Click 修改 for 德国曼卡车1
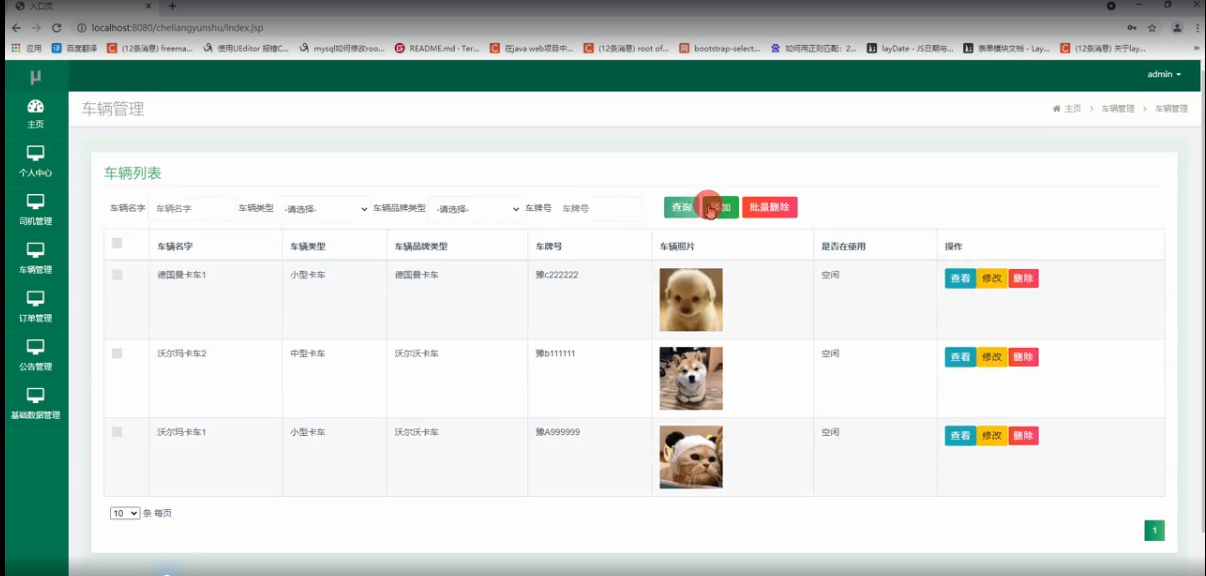This screenshot has height=576, width=1206. (992, 278)
